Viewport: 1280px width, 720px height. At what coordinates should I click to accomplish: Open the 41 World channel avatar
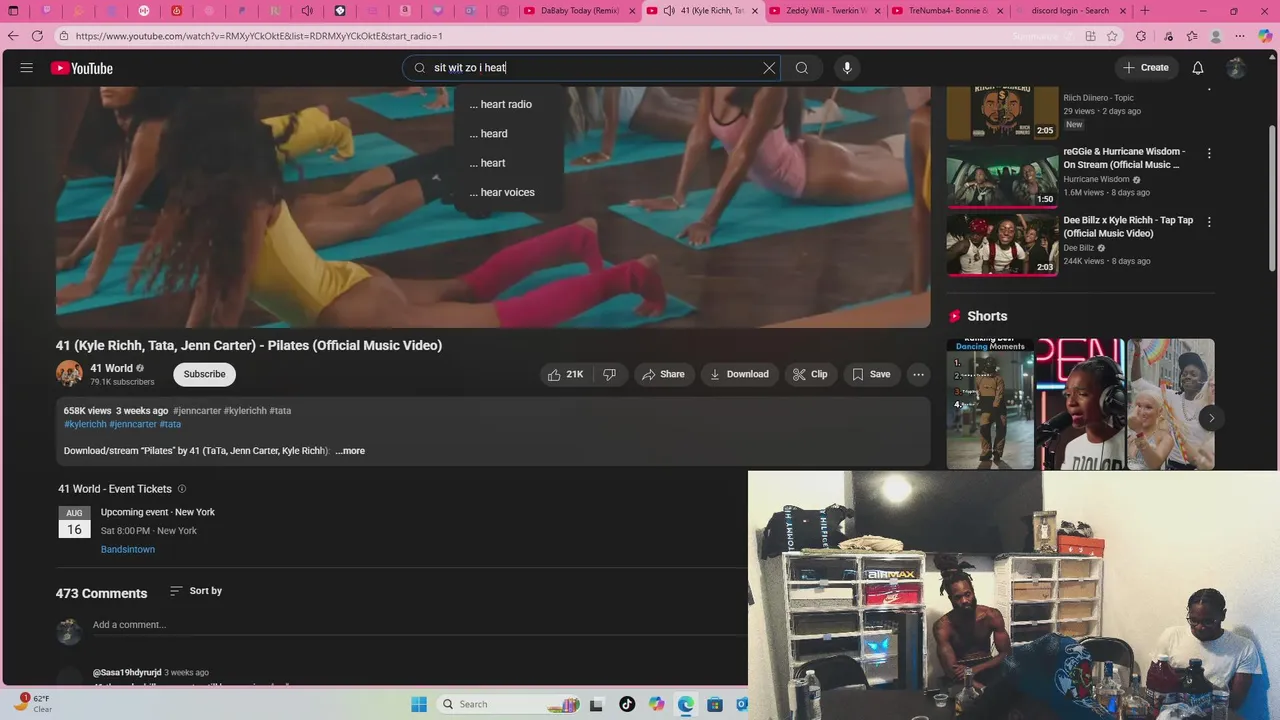pyautogui.click(x=69, y=374)
